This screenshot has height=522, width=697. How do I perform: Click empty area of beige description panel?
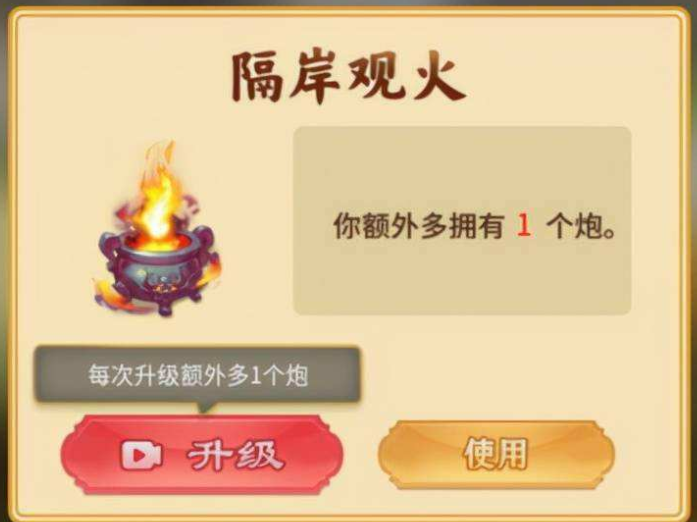coord(462,165)
